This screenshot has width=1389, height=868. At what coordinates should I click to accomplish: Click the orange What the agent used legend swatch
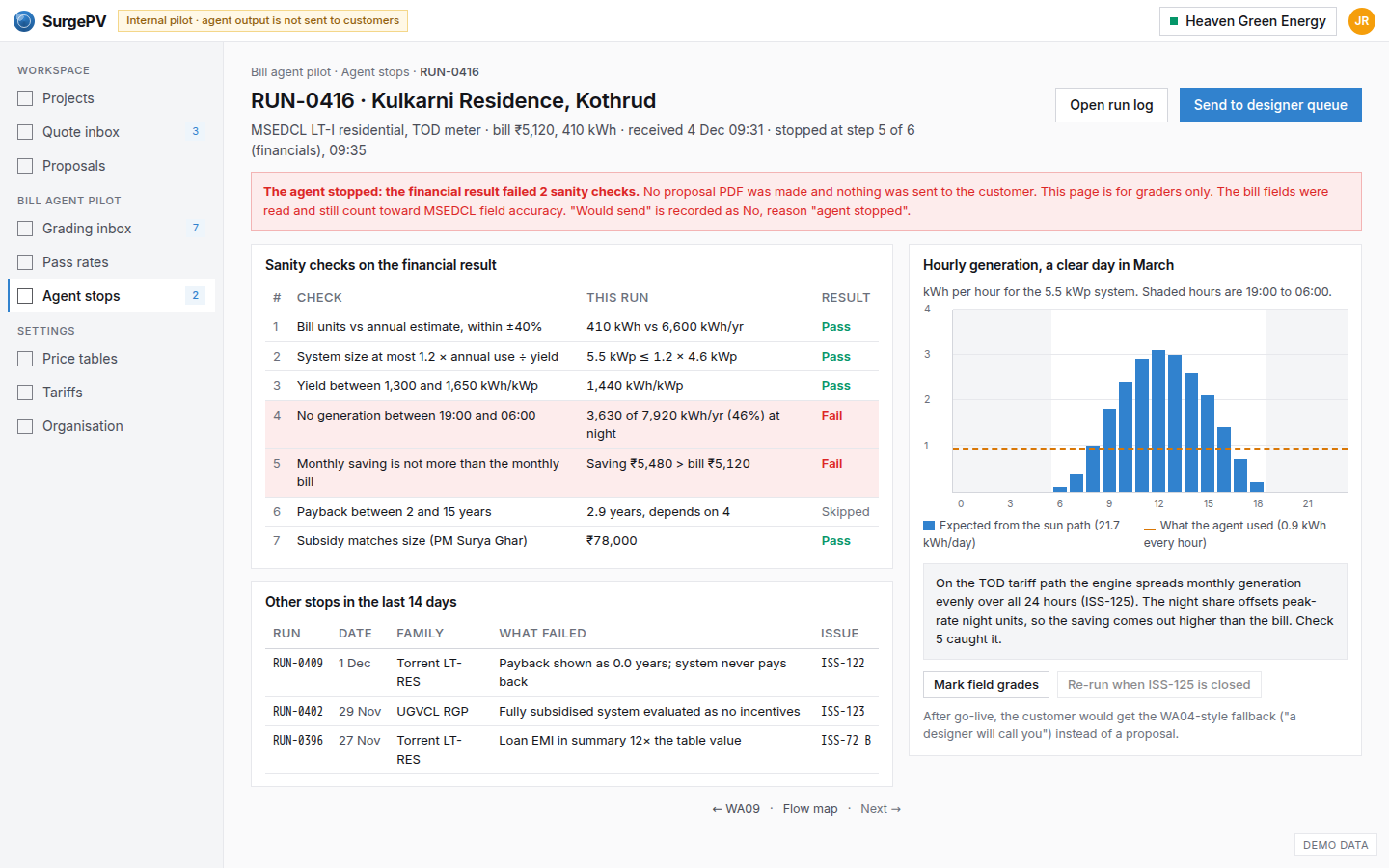tap(1150, 528)
